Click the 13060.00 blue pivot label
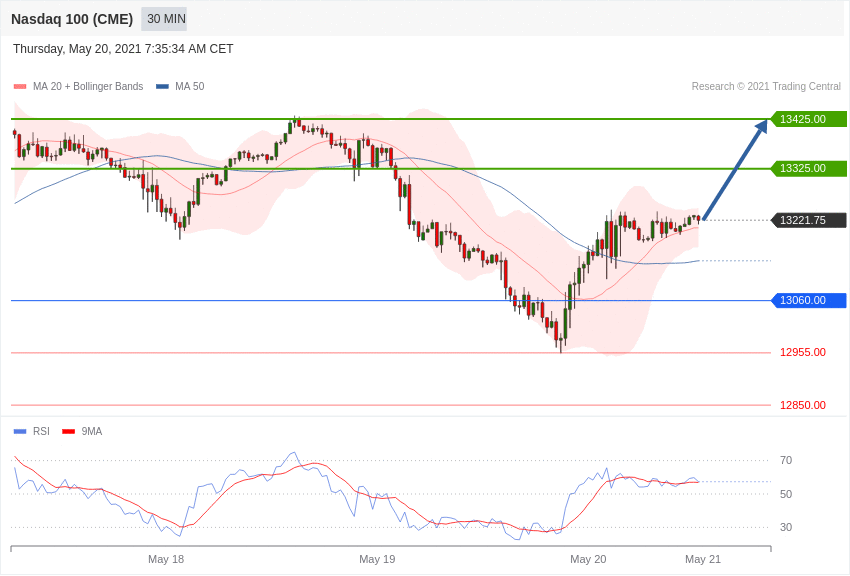Screen dimensions: 850x576 pos(808,300)
